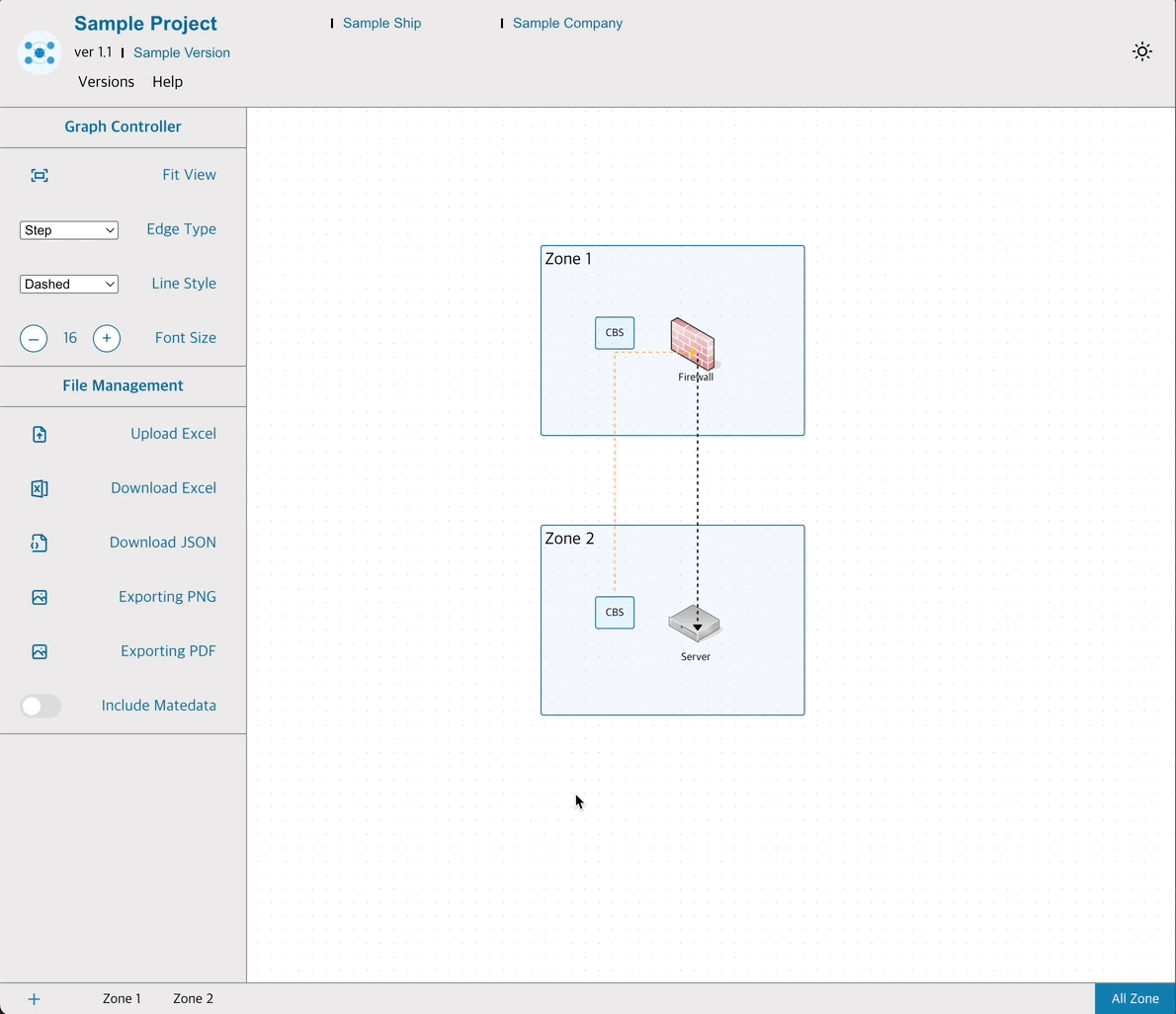Click the All Zone button
Screen dimensions: 1176x1014
[x=1134, y=999]
